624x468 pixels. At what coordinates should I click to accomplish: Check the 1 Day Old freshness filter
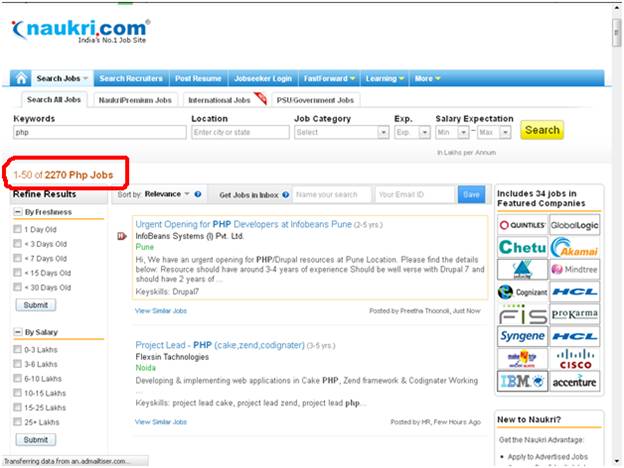pyautogui.click(x=17, y=230)
